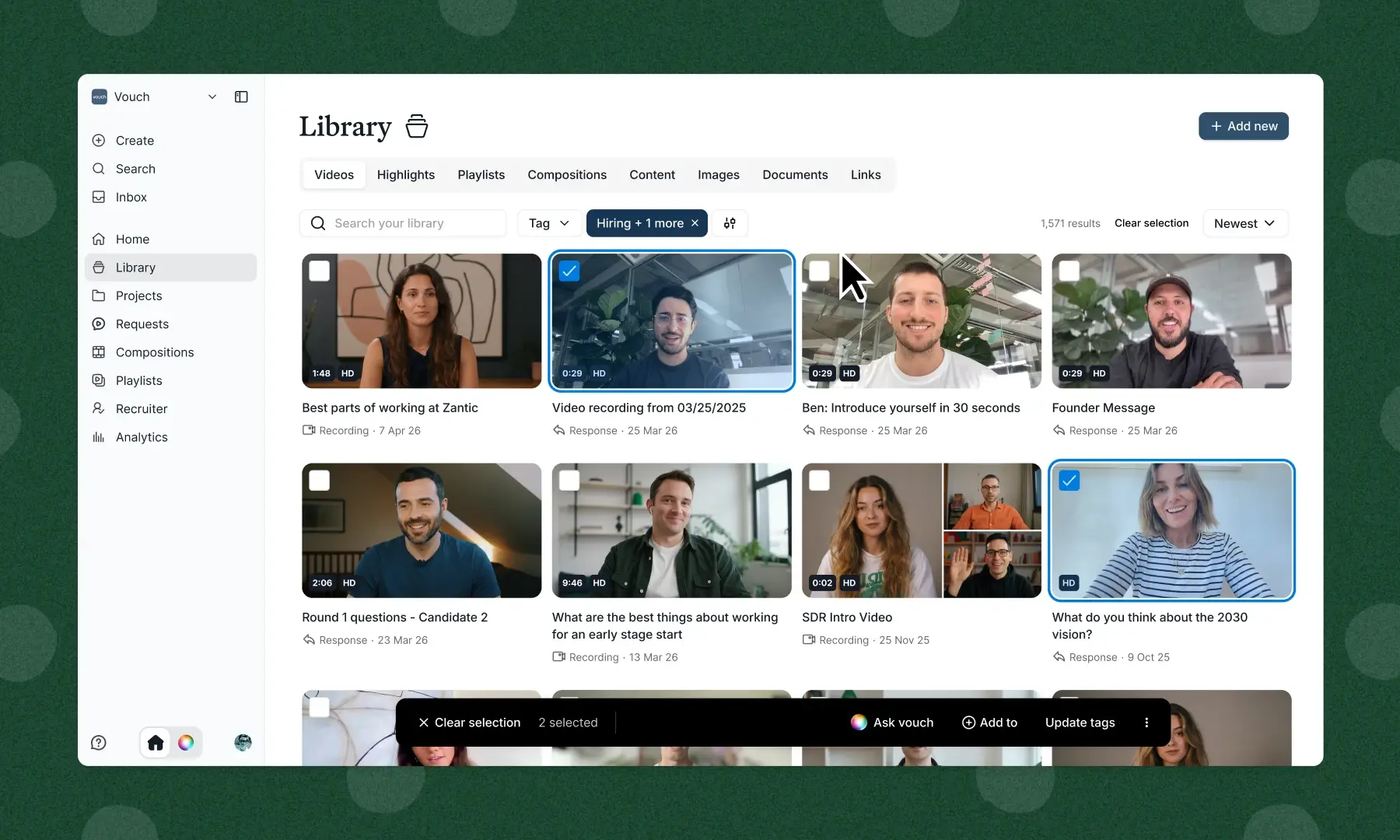Switch to the Videos tab
The width and height of the screenshot is (1400, 840).
coord(334,175)
